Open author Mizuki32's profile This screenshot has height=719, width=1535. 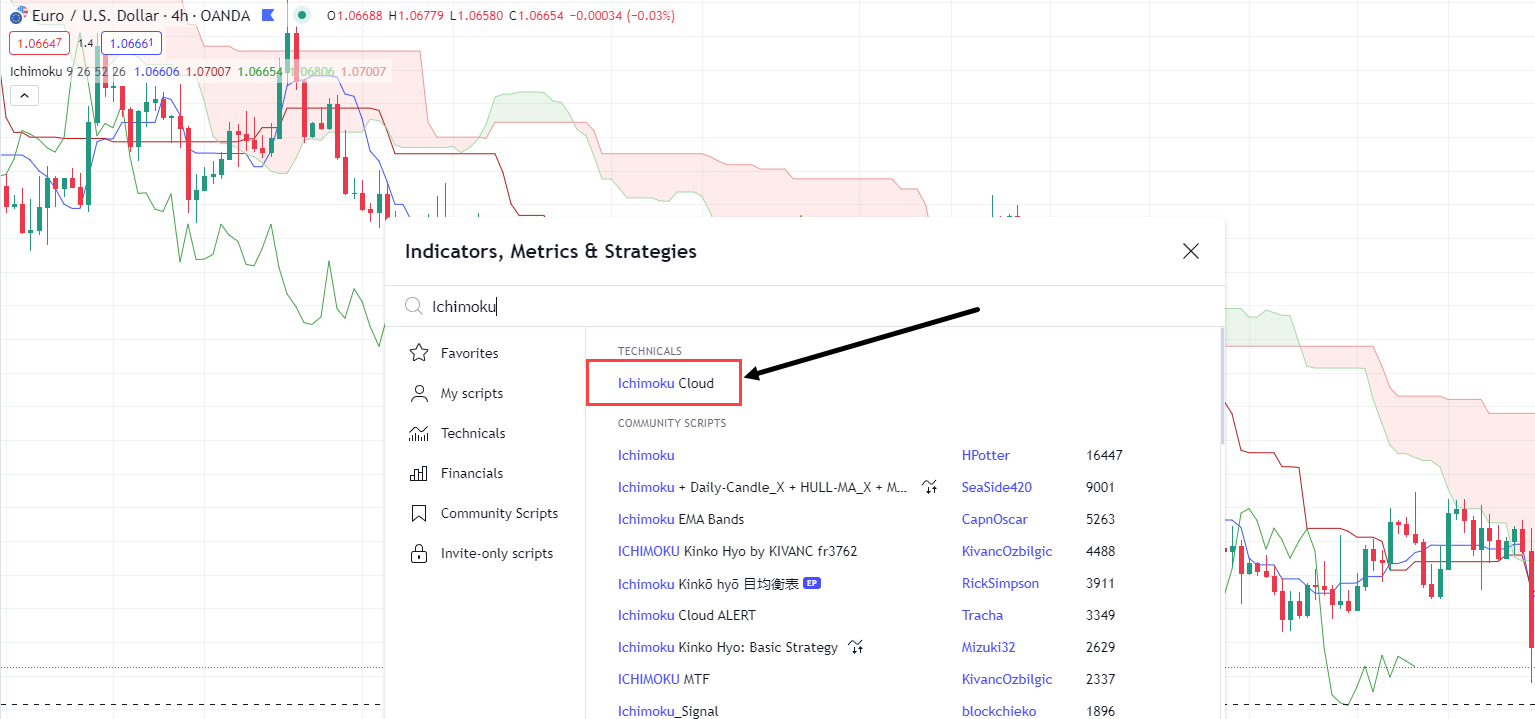click(x=988, y=647)
